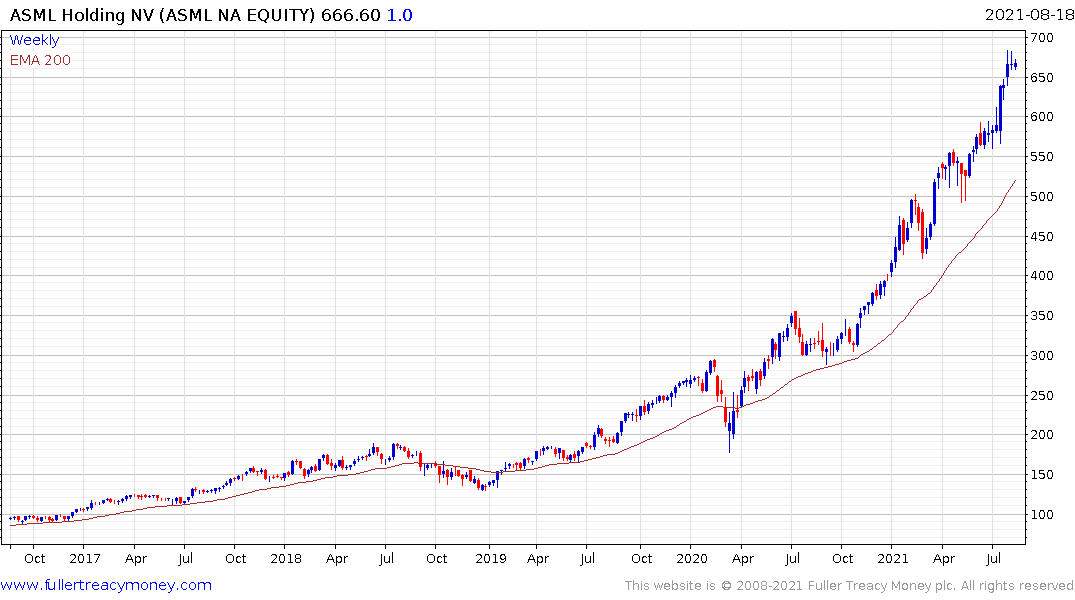Click the 700 price axis label
Viewport: 1075px width, 600px height.
pos(1041,38)
